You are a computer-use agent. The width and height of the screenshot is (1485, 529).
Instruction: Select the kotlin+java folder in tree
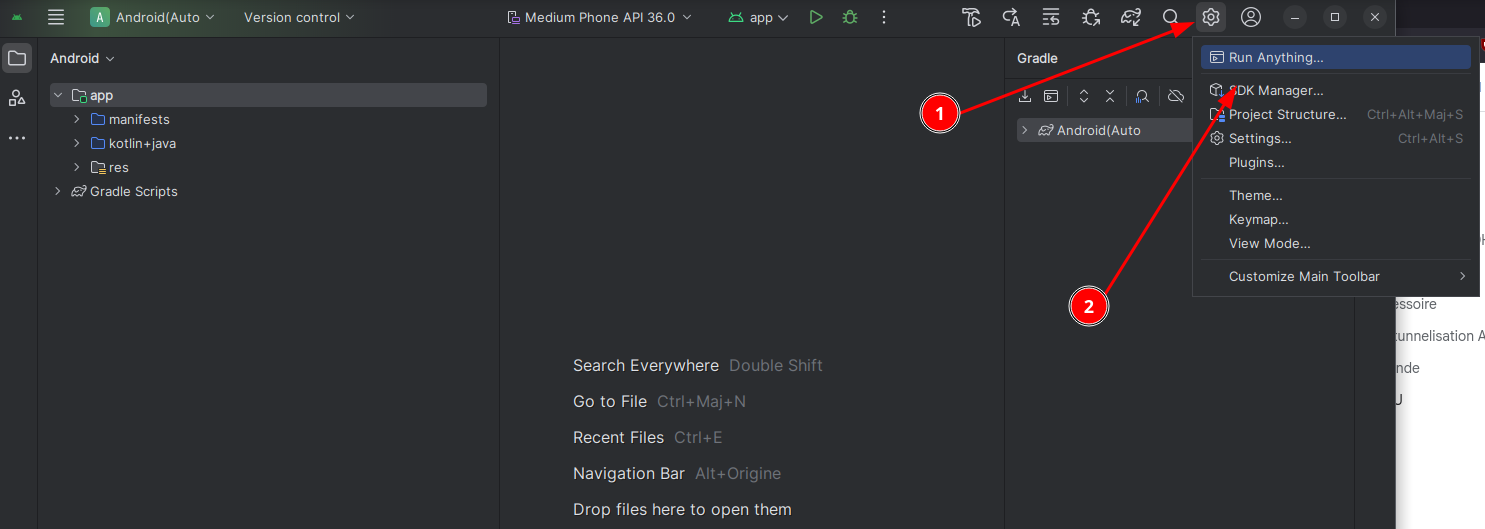pos(142,143)
